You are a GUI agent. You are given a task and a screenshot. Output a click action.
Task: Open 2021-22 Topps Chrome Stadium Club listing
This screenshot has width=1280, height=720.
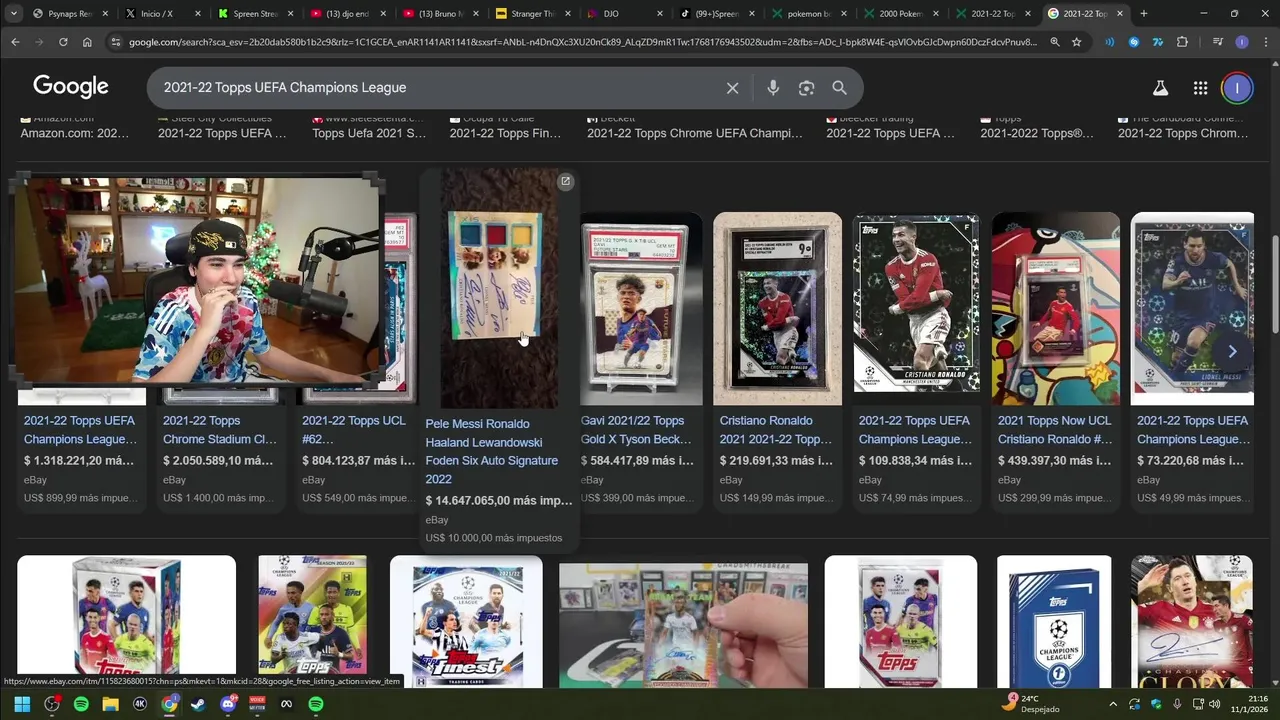(220, 430)
